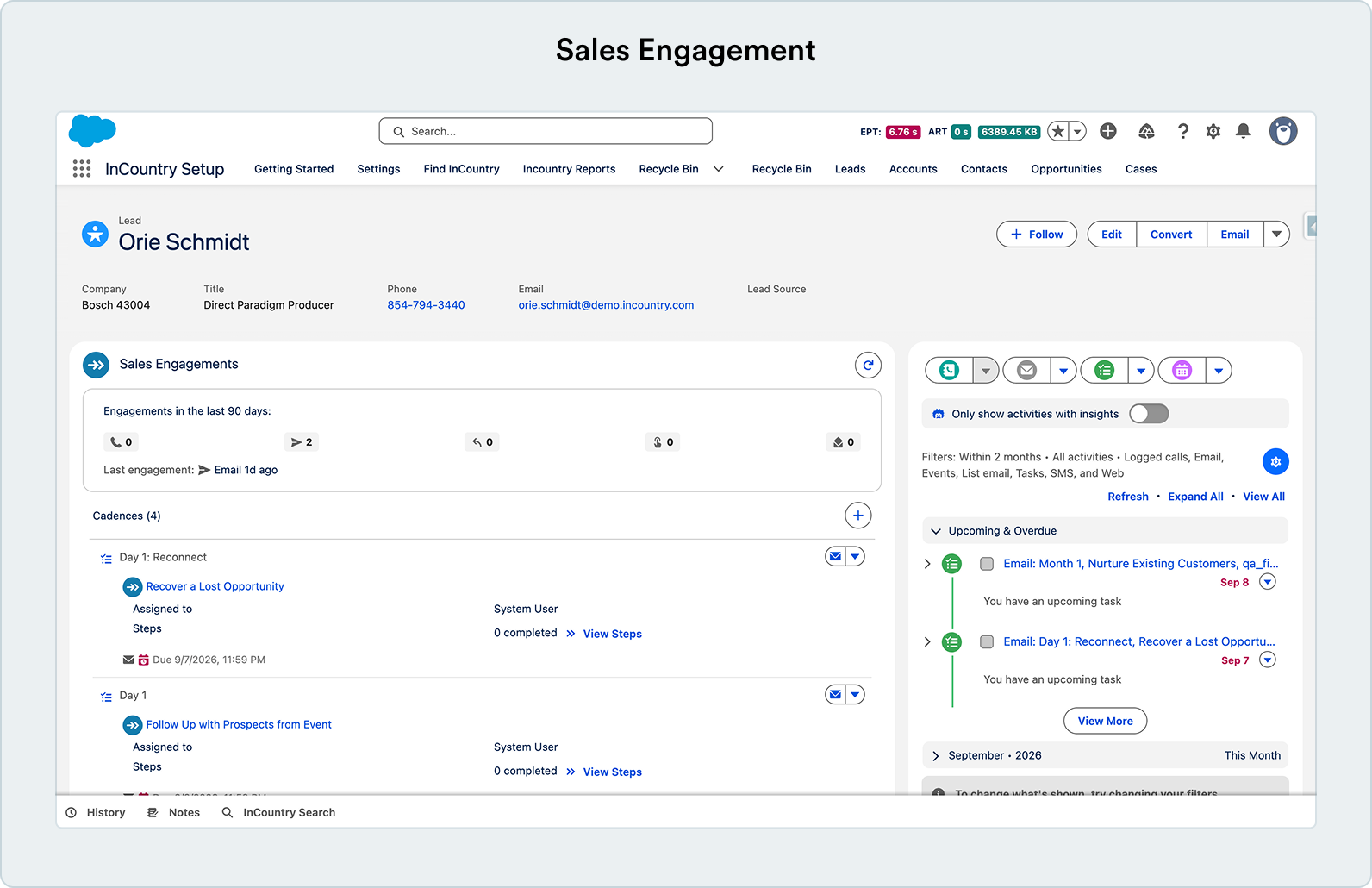Collapse the Upcoming & Overdue section
This screenshot has width=1372, height=888.
pyautogui.click(x=936, y=531)
